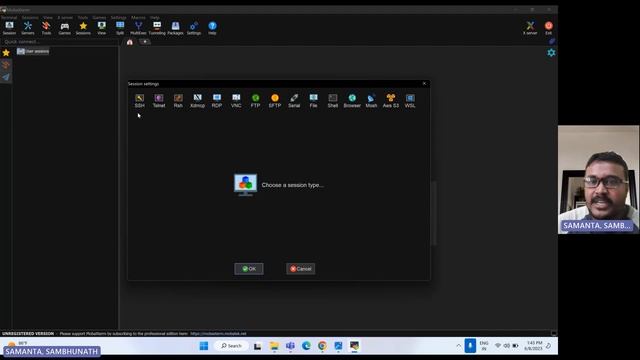
Task: Click the taskbar Search box
Action: [x=231, y=346]
